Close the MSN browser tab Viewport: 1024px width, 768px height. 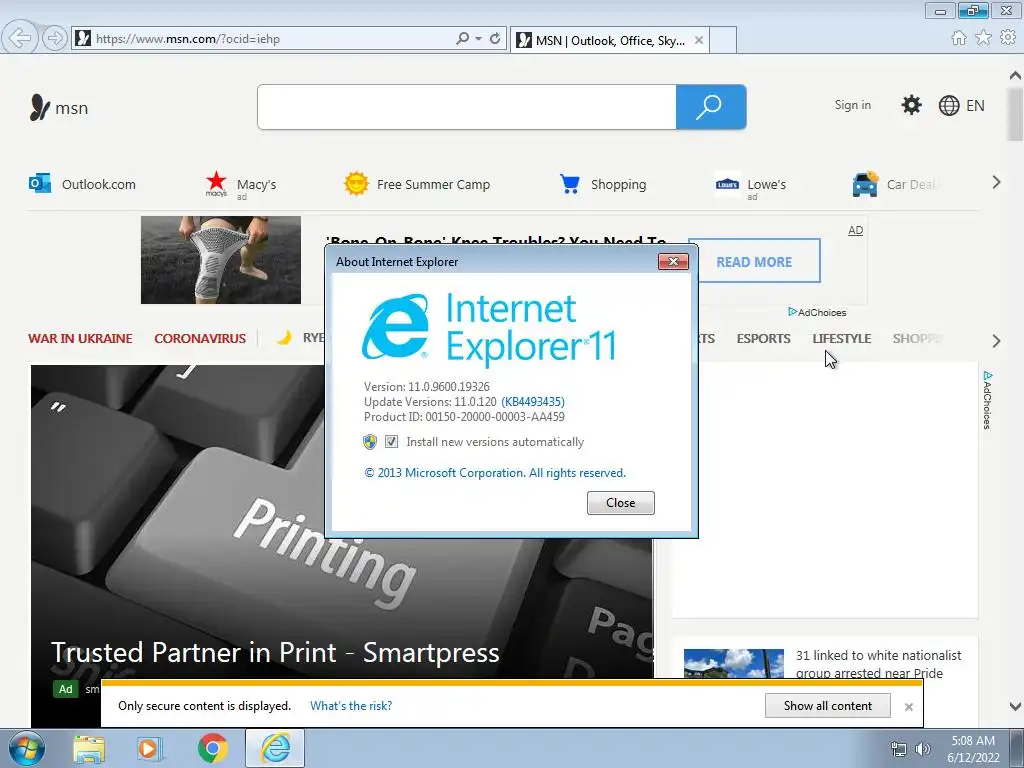click(699, 40)
